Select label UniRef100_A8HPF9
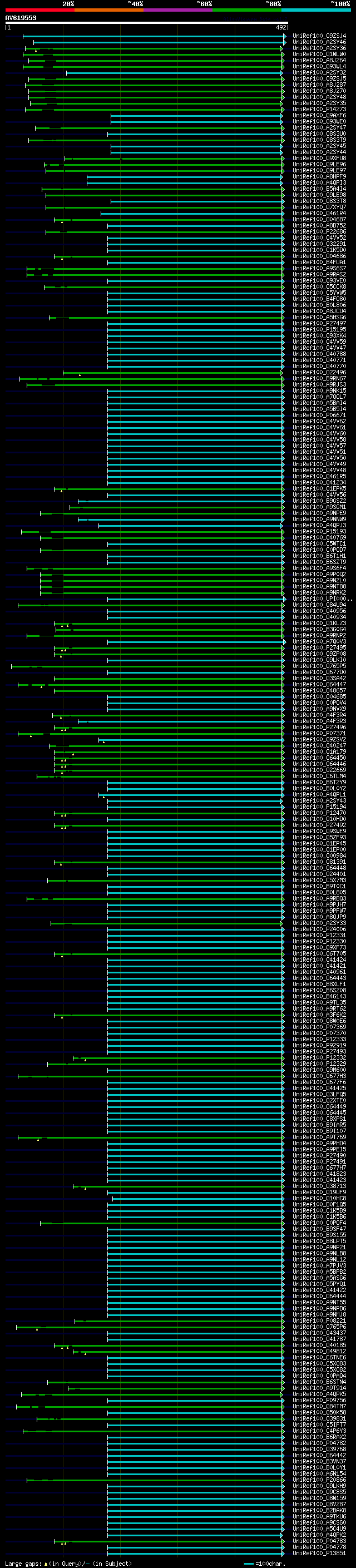356x1568 pixels. tap(319, 176)
